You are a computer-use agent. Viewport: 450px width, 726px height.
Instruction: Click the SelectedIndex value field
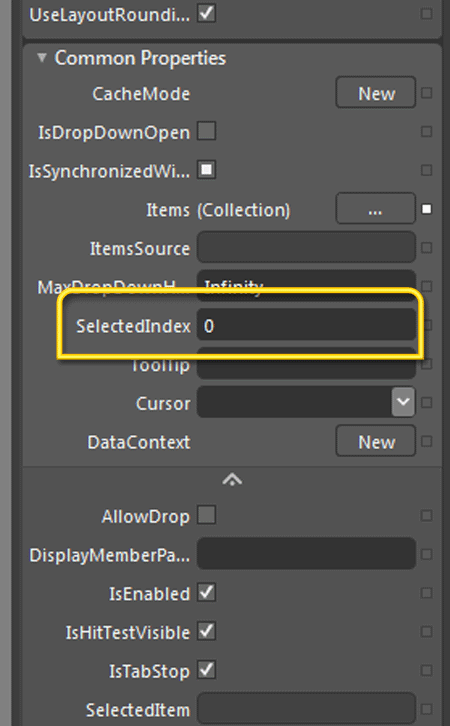pos(306,325)
